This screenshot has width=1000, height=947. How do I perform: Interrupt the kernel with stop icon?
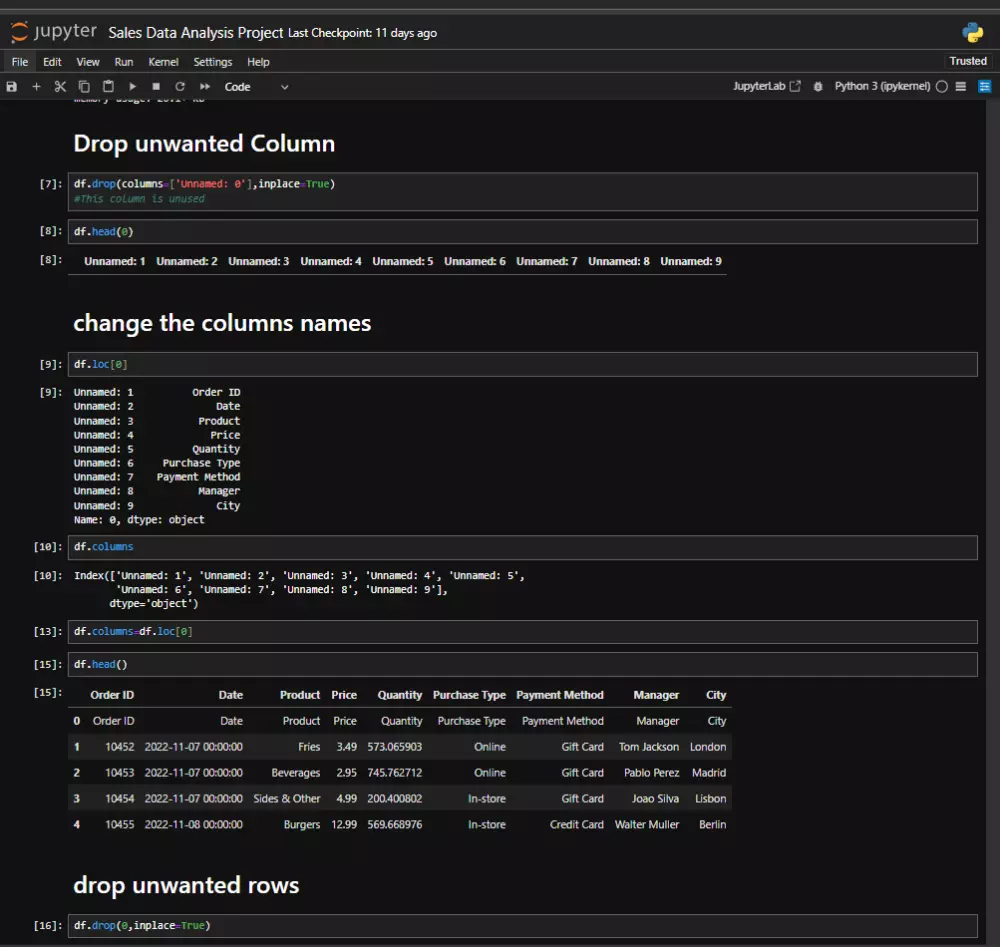(156, 87)
